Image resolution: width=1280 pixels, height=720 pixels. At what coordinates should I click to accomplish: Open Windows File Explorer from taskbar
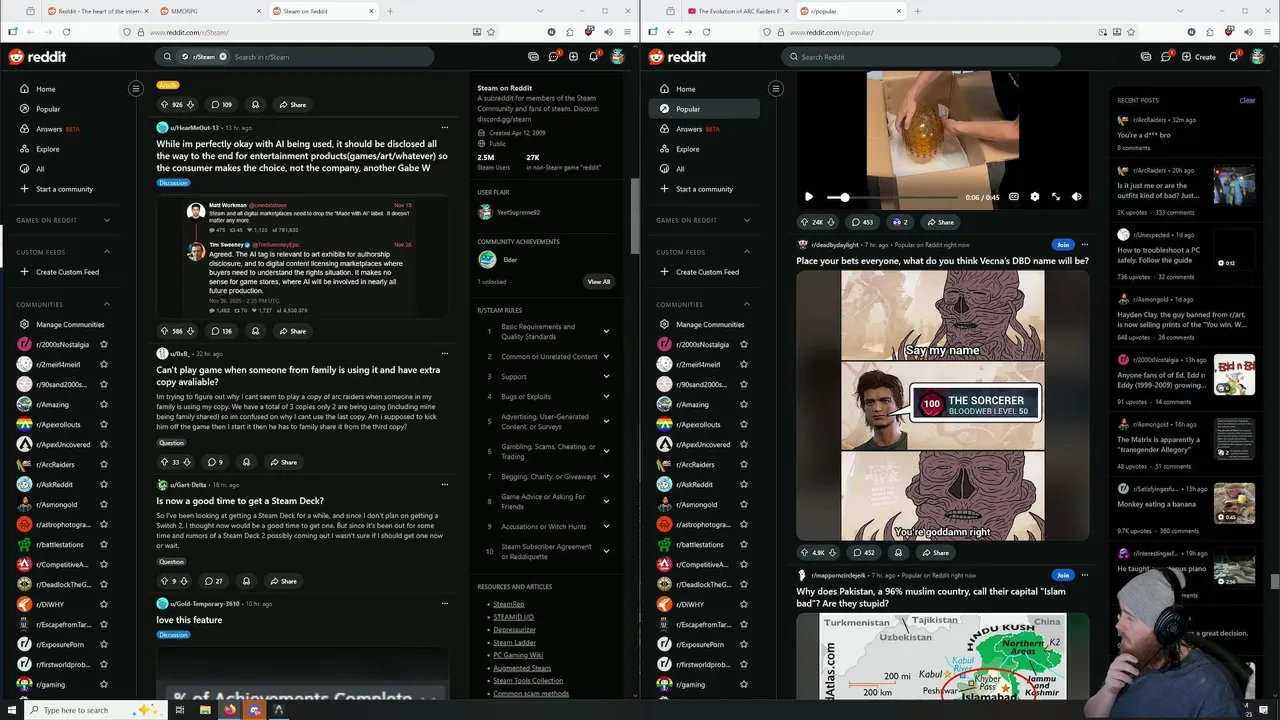tap(205, 709)
